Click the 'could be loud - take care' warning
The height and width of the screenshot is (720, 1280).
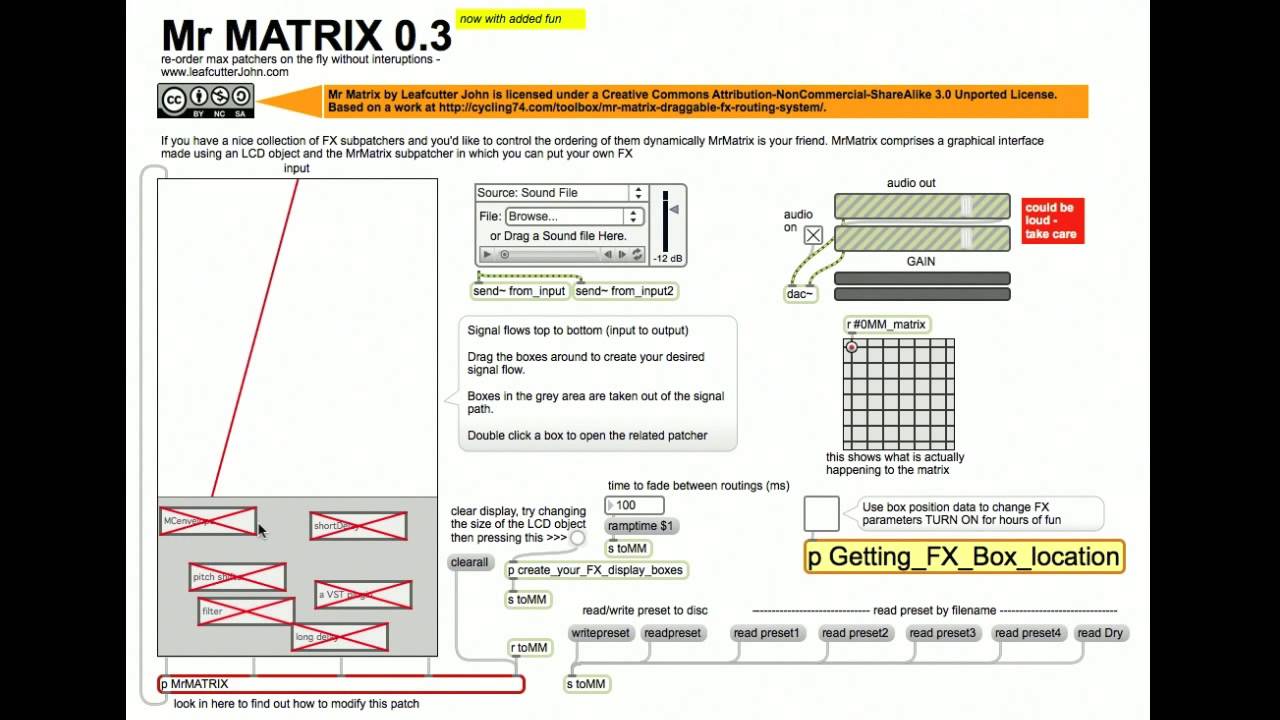[x=1052, y=221]
